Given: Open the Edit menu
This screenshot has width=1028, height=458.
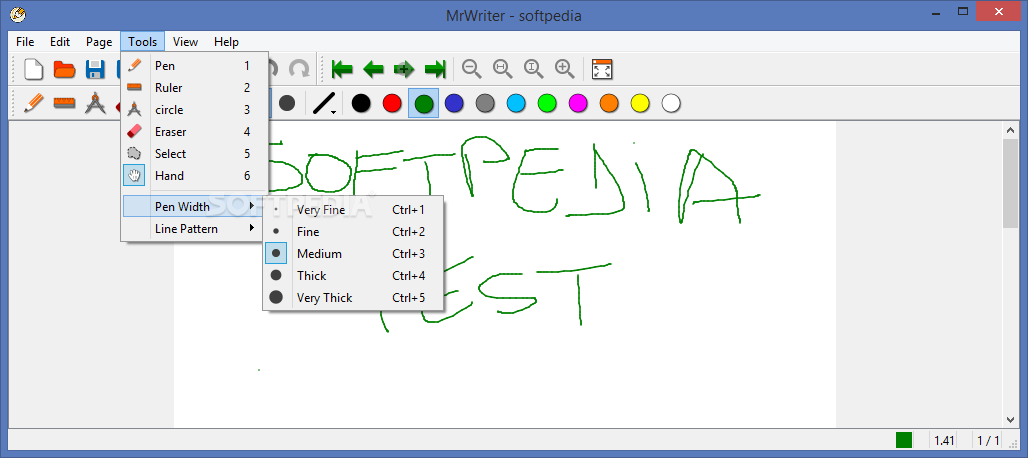Looking at the screenshot, I should click(60, 41).
